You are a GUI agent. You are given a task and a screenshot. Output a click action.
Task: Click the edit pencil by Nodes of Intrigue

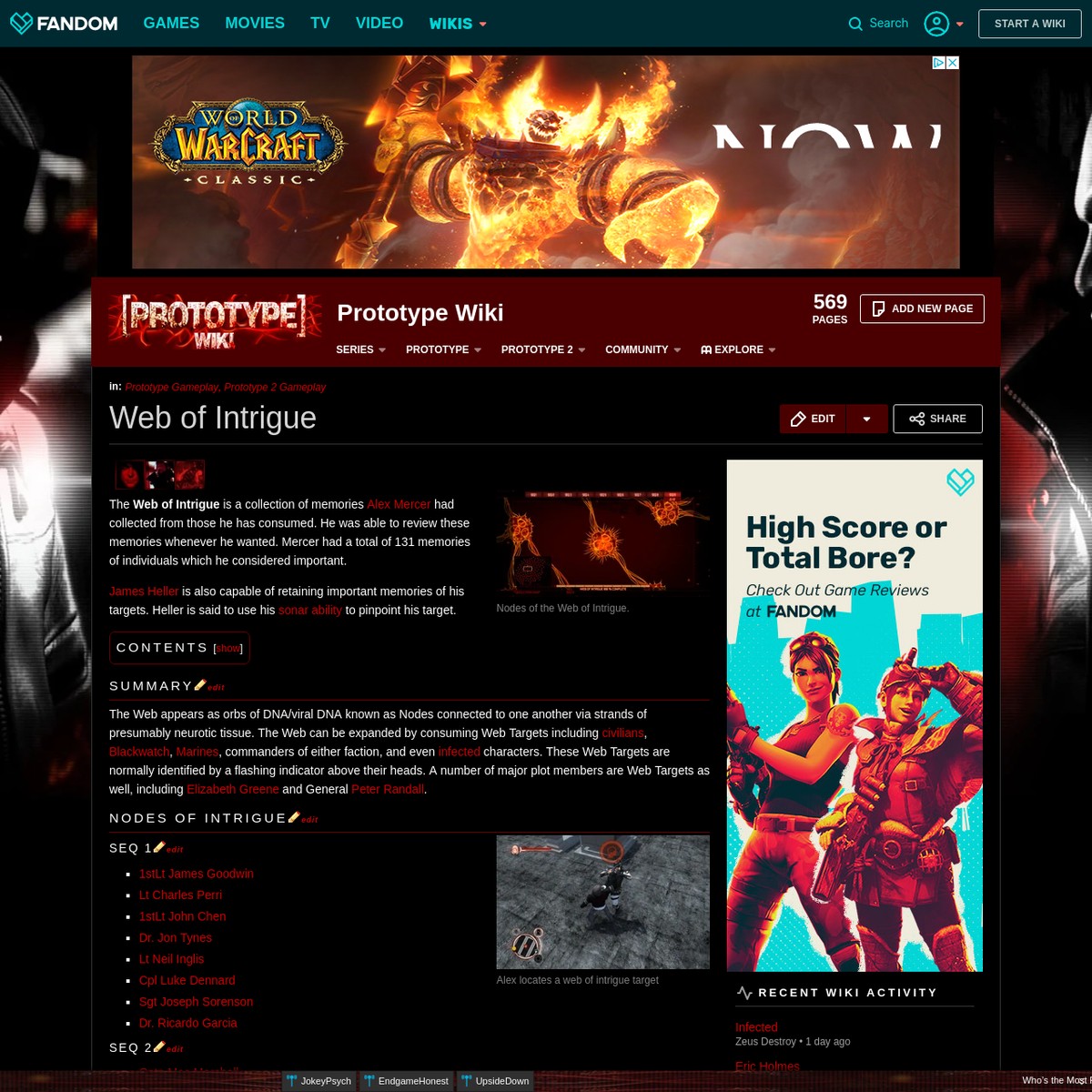coord(293,815)
